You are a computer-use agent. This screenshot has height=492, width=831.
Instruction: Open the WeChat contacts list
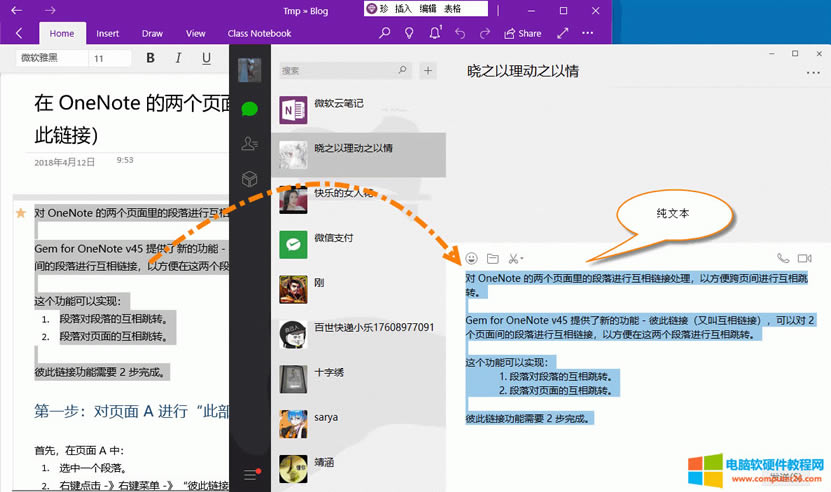(249, 144)
